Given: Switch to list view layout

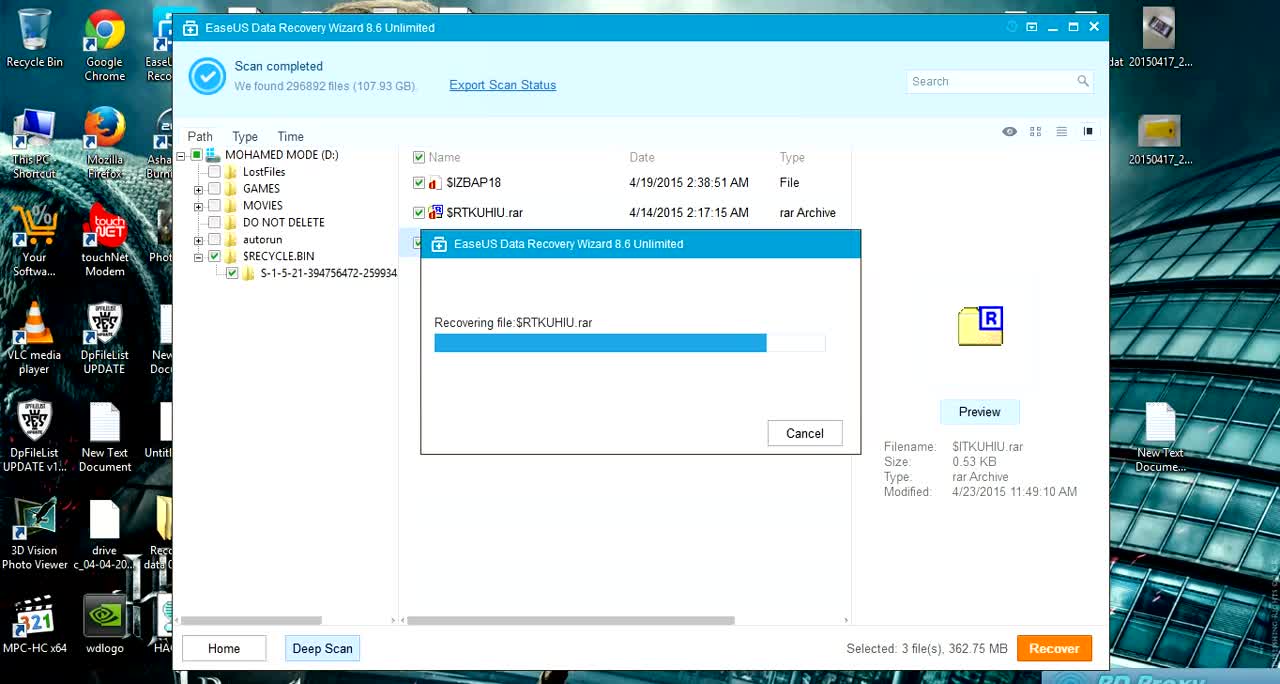Looking at the screenshot, I should 1062,131.
